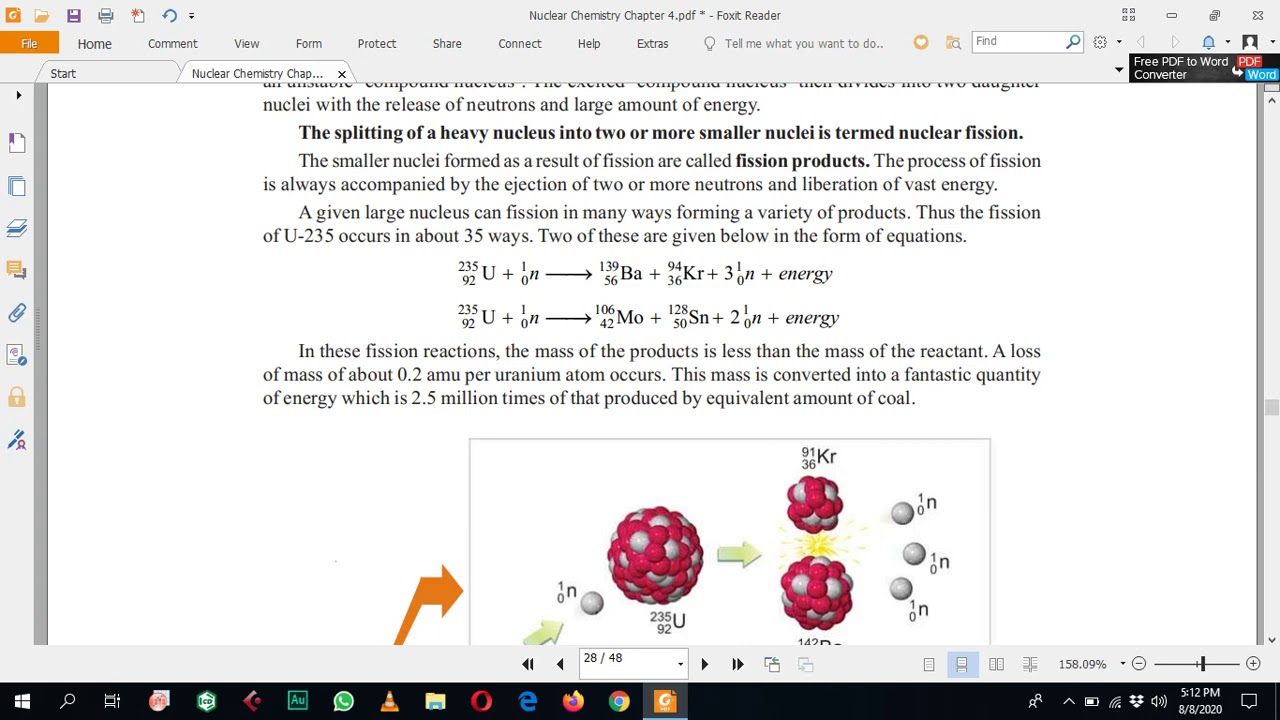The image size is (1280, 720).
Task: Open the Comments panel in sidebar
Action: pyautogui.click(x=17, y=270)
